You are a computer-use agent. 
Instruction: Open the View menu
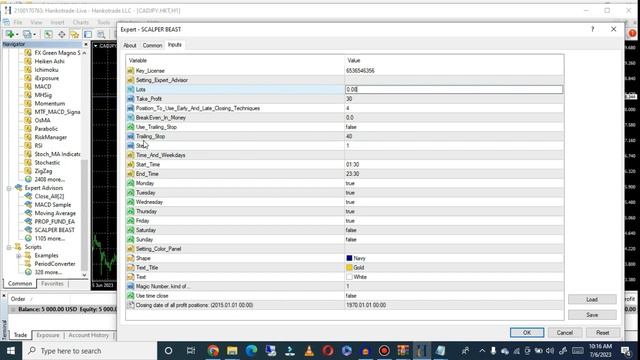pos(36,22)
